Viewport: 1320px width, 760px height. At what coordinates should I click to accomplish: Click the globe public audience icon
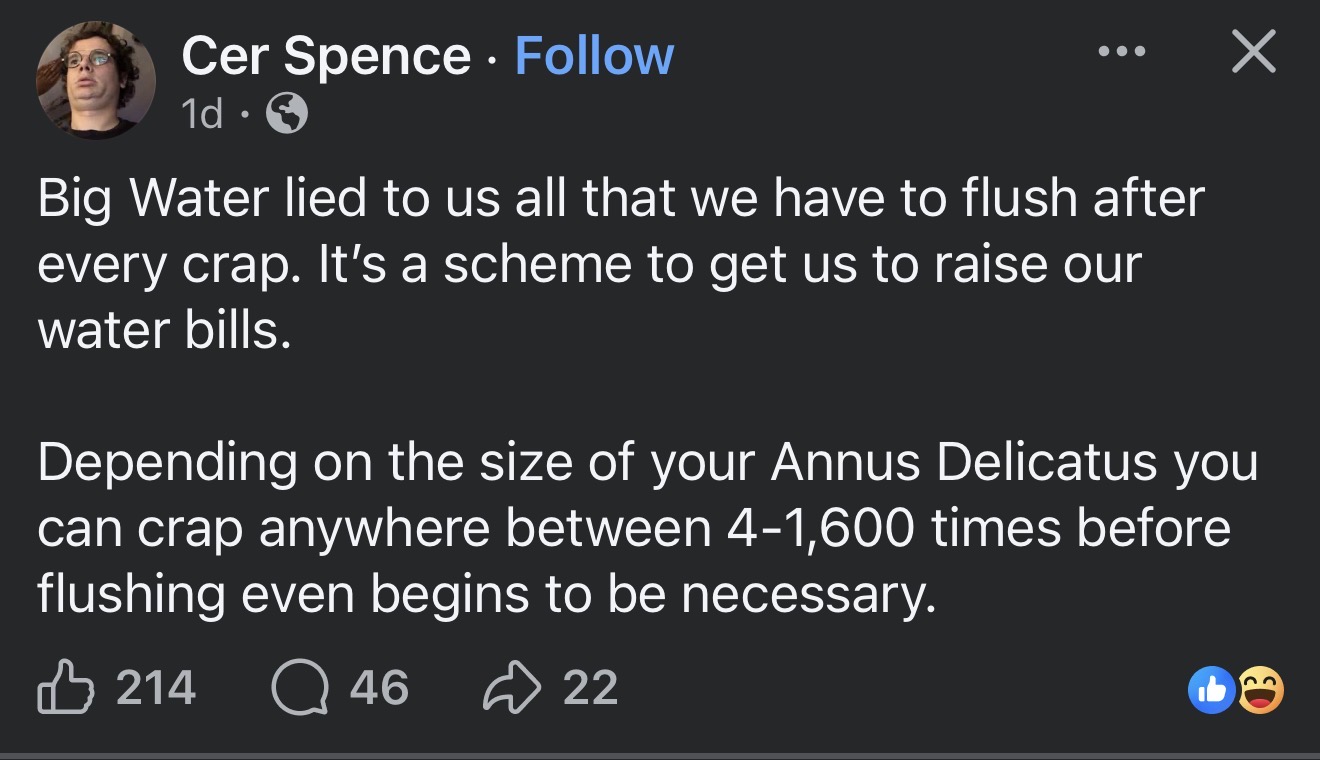[287, 116]
